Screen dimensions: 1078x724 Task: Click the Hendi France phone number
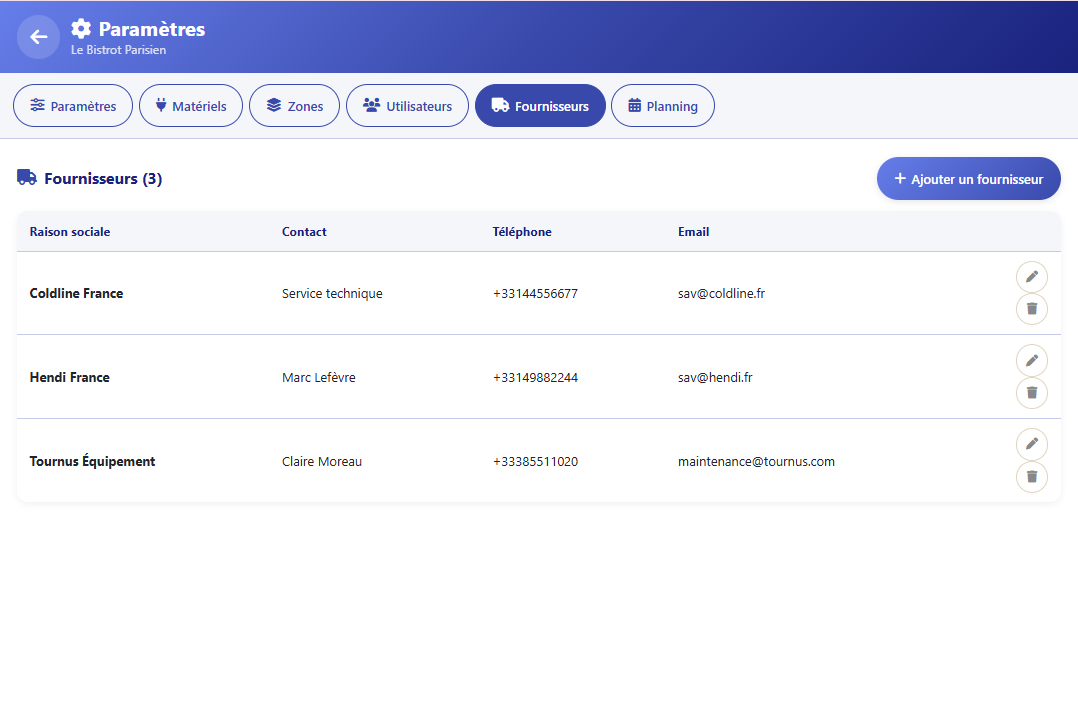535,378
